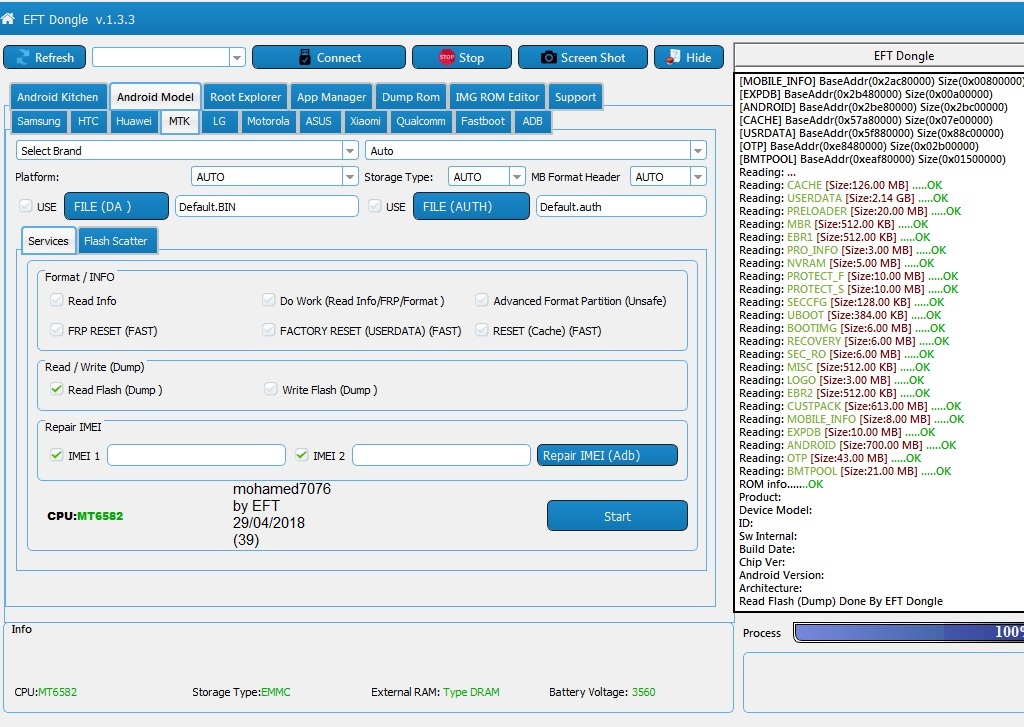Select the MTK tab
This screenshot has height=727, width=1024.
(180, 121)
